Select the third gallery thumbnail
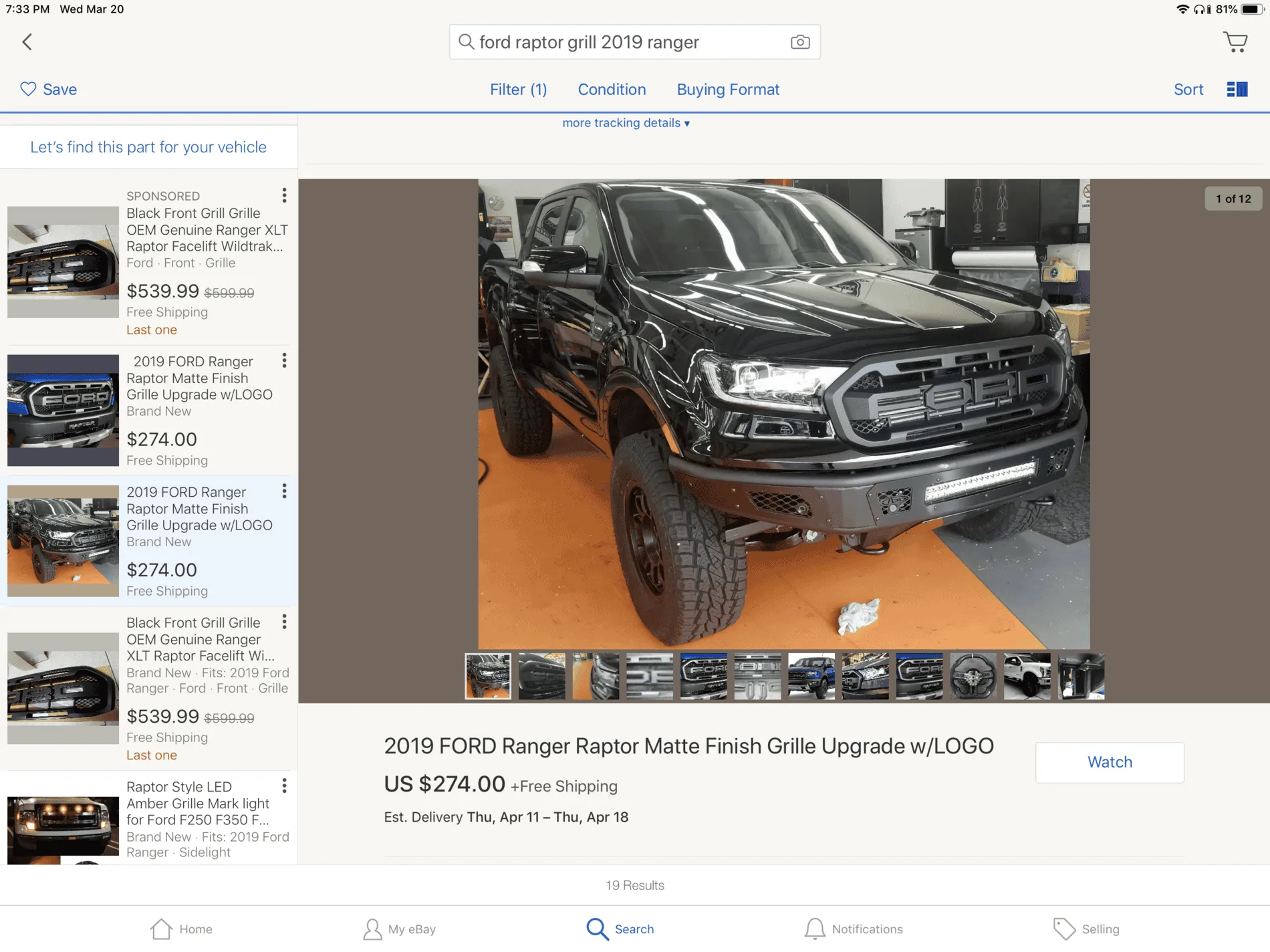Screen dimensions: 1270x952 coord(596,677)
